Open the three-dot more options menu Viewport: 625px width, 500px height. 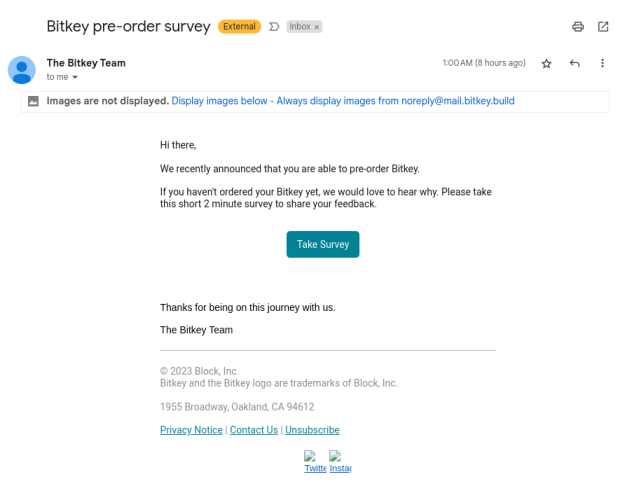pyautogui.click(x=603, y=64)
